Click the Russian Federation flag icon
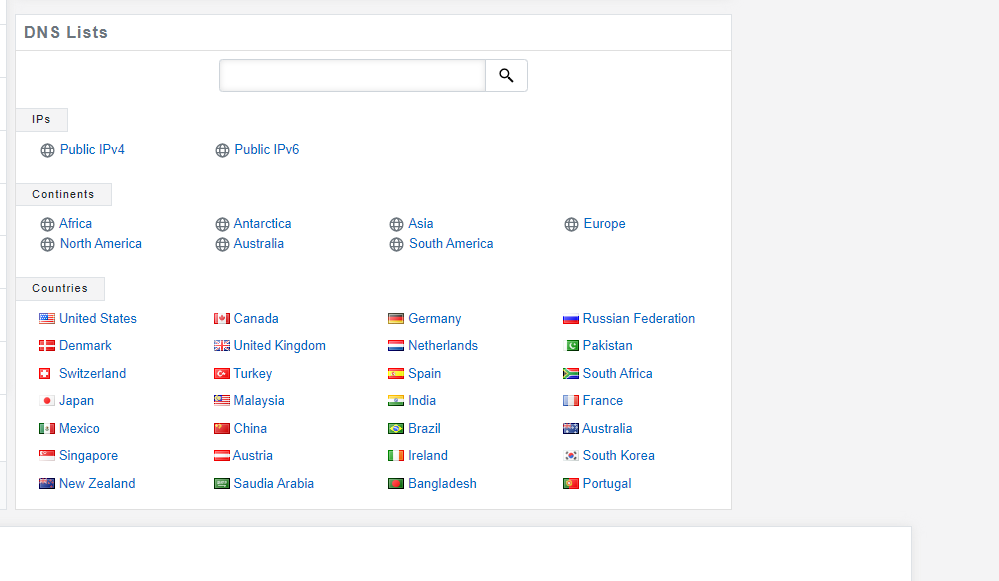 [571, 319]
